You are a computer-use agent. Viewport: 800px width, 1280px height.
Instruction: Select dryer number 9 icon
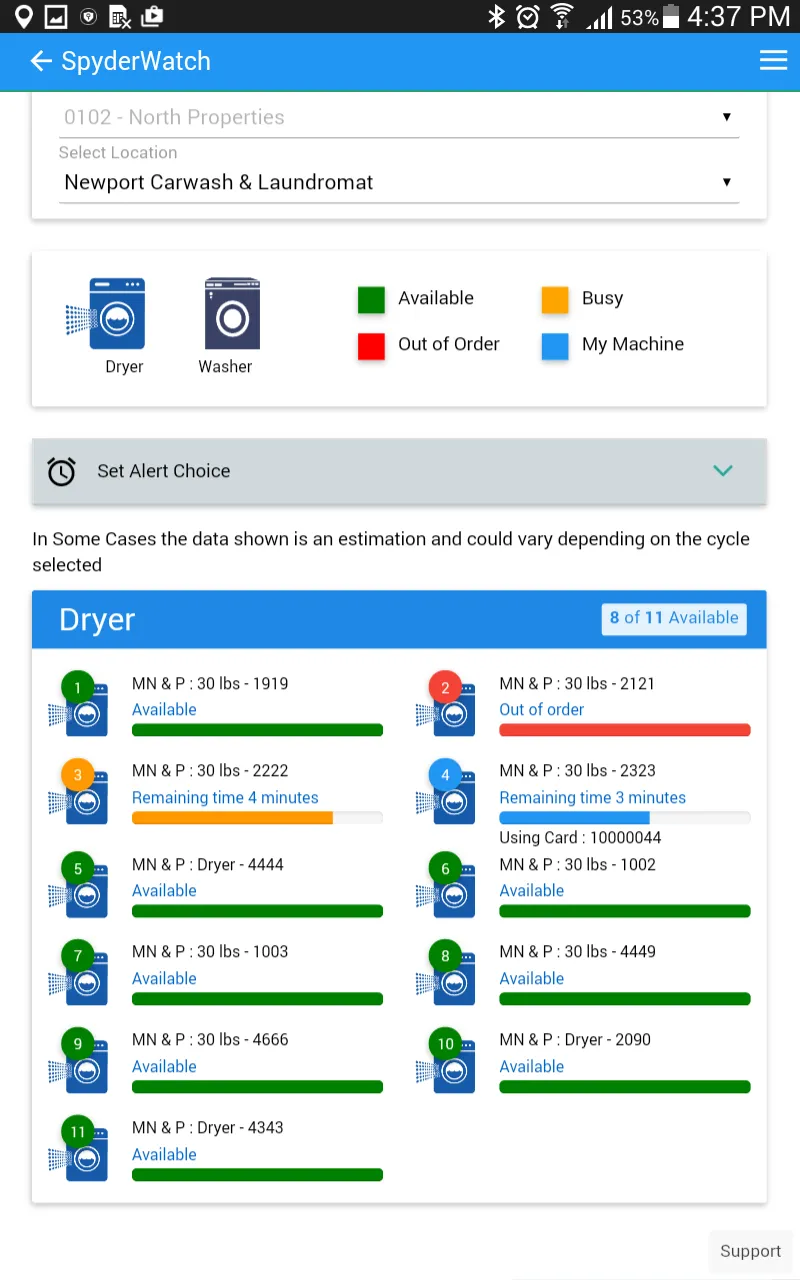(x=79, y=1060)
